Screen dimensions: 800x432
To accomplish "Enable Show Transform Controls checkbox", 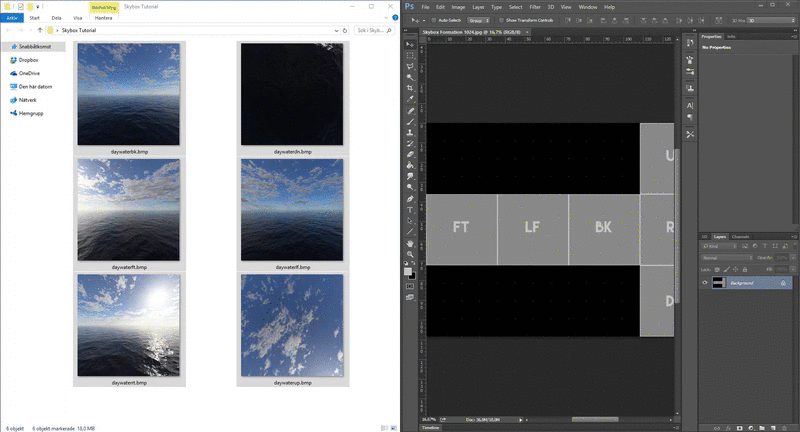I will (501, 20).
